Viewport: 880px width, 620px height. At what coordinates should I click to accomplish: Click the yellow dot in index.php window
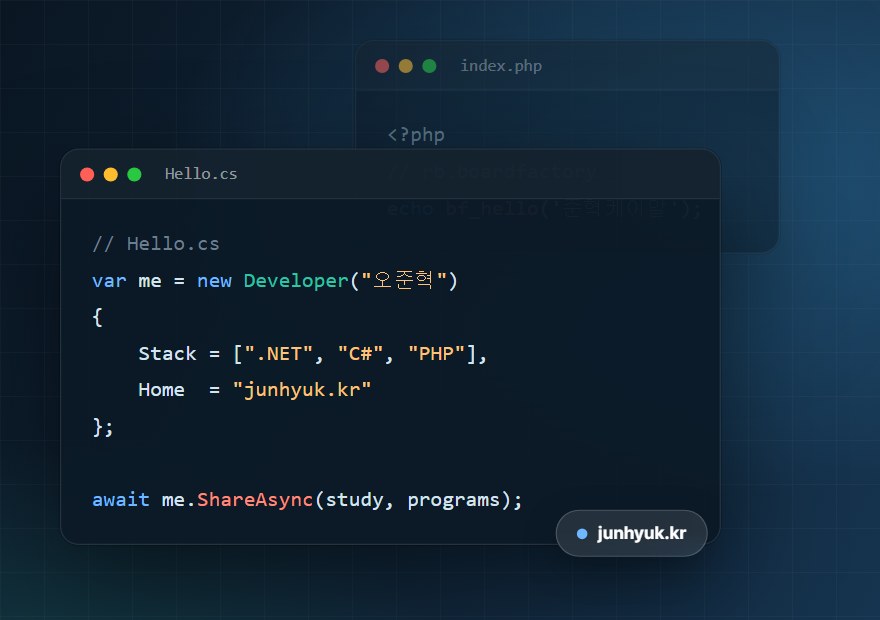click(x=406, y=66)
